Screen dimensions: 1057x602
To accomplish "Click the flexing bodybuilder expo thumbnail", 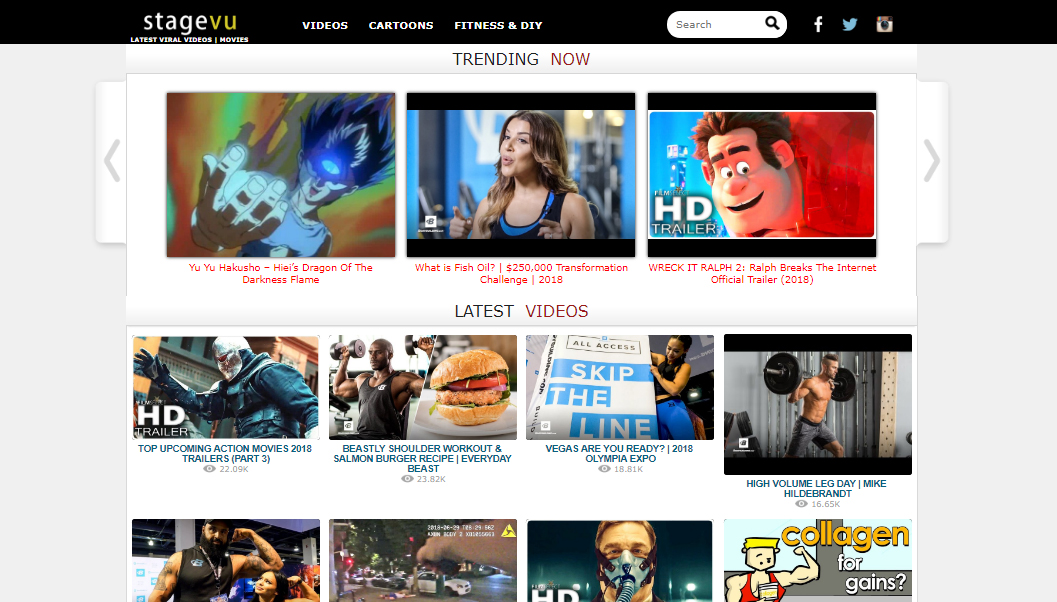I will coord(226,561).
